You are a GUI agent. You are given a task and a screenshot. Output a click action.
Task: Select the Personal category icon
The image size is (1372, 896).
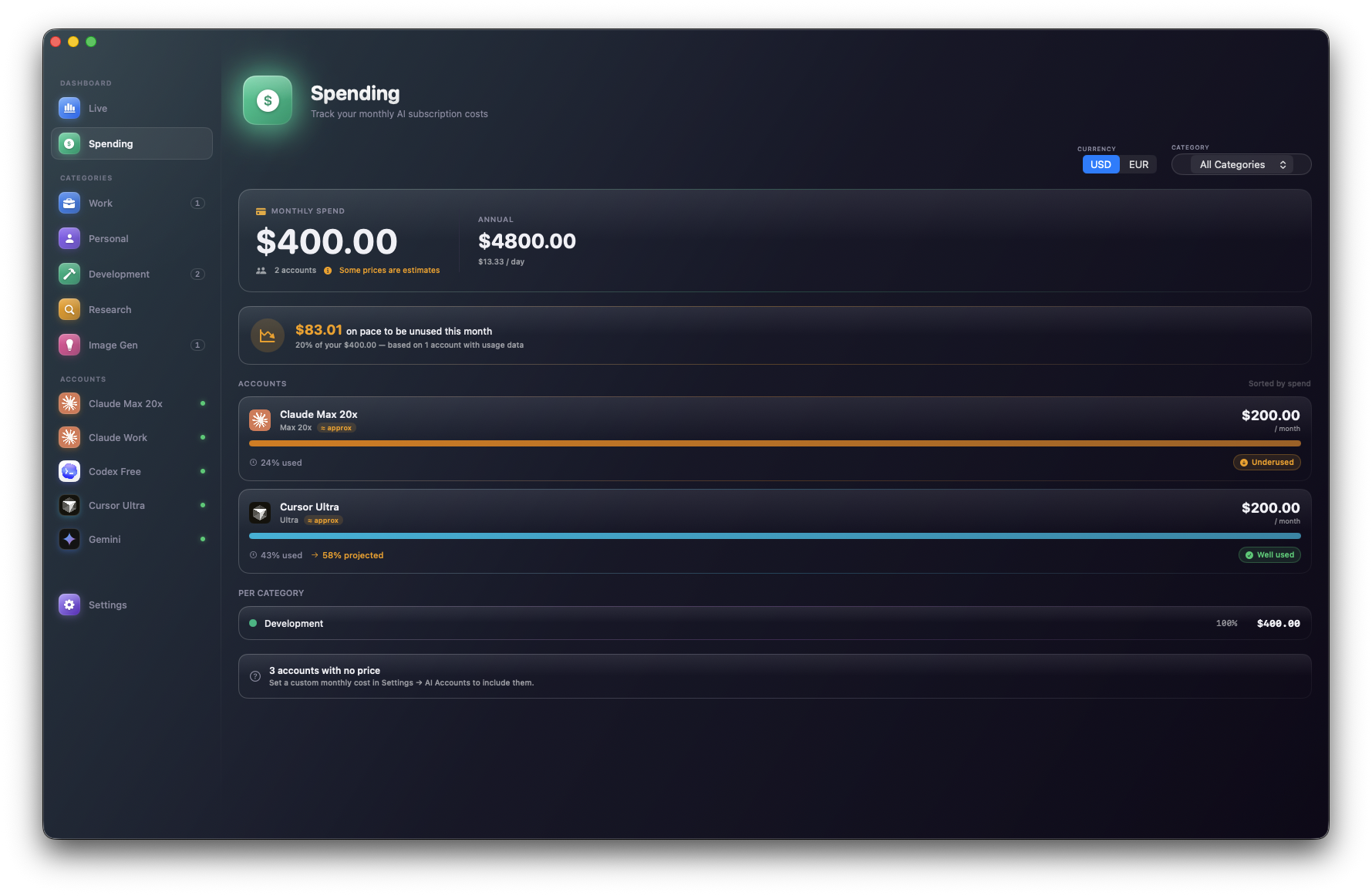[x=69, y=238]
